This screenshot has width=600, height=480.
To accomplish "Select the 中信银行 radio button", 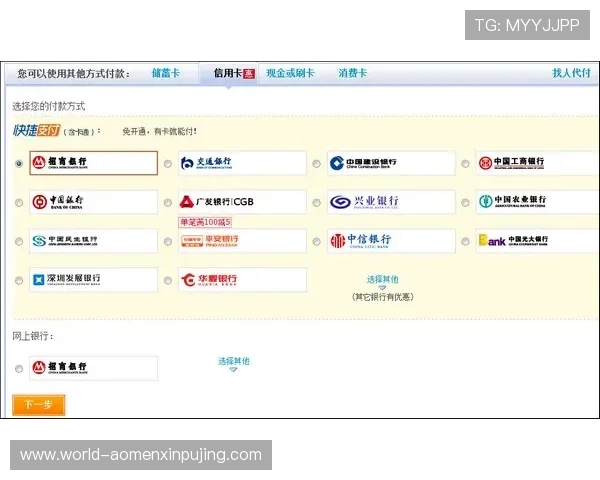I will click(316, 242).
